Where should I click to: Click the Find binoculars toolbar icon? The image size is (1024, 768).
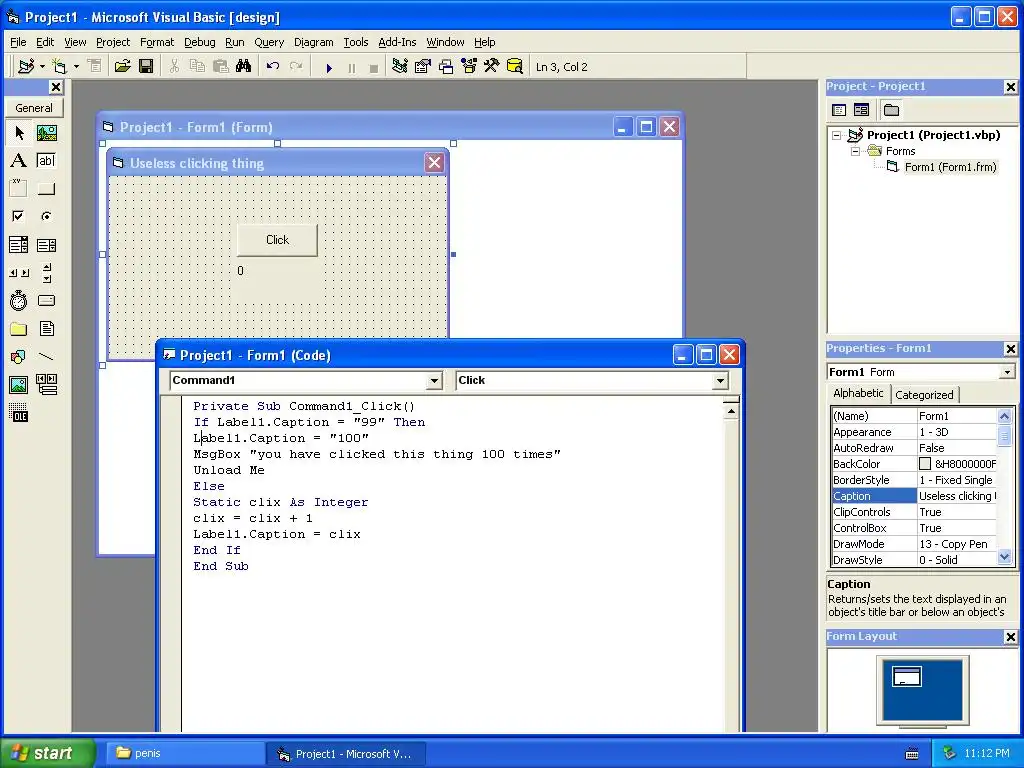click(244, 66)
